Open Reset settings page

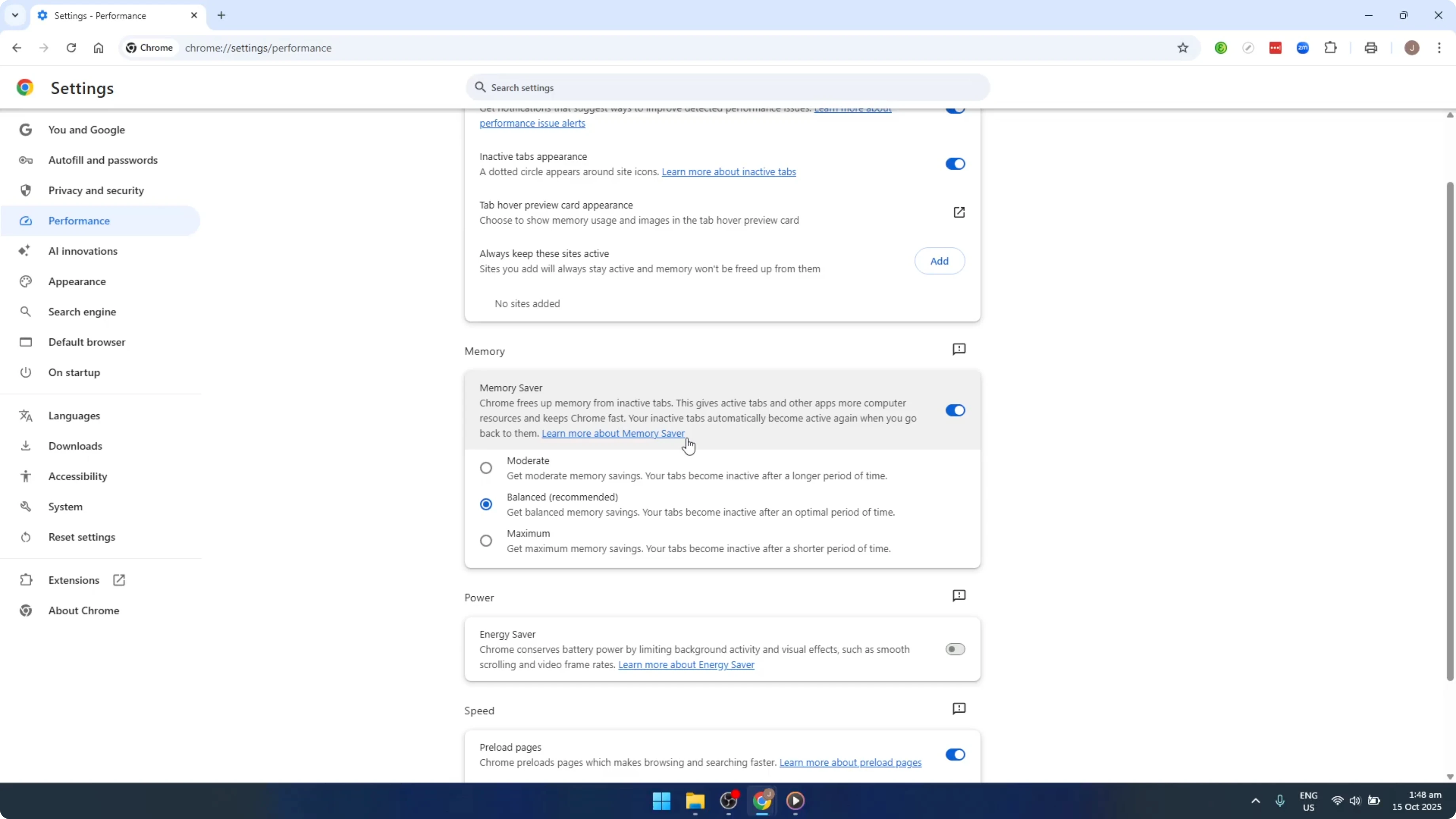[x=100, y=537]
